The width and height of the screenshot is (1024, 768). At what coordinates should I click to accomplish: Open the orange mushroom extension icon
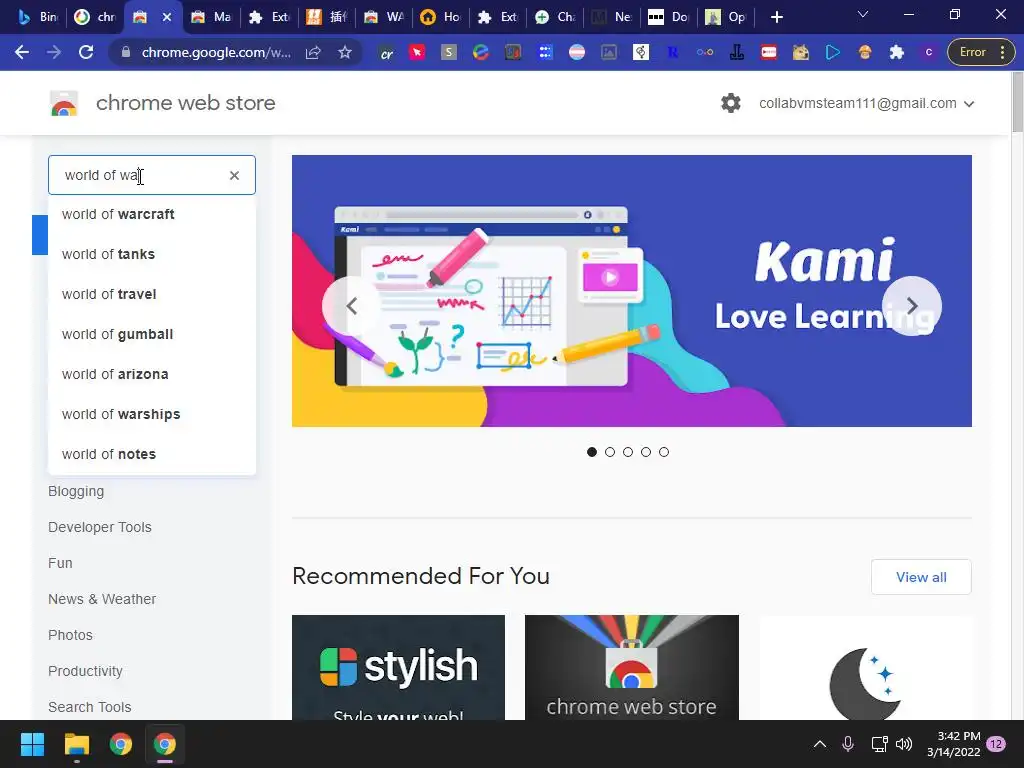pos(865,52)
